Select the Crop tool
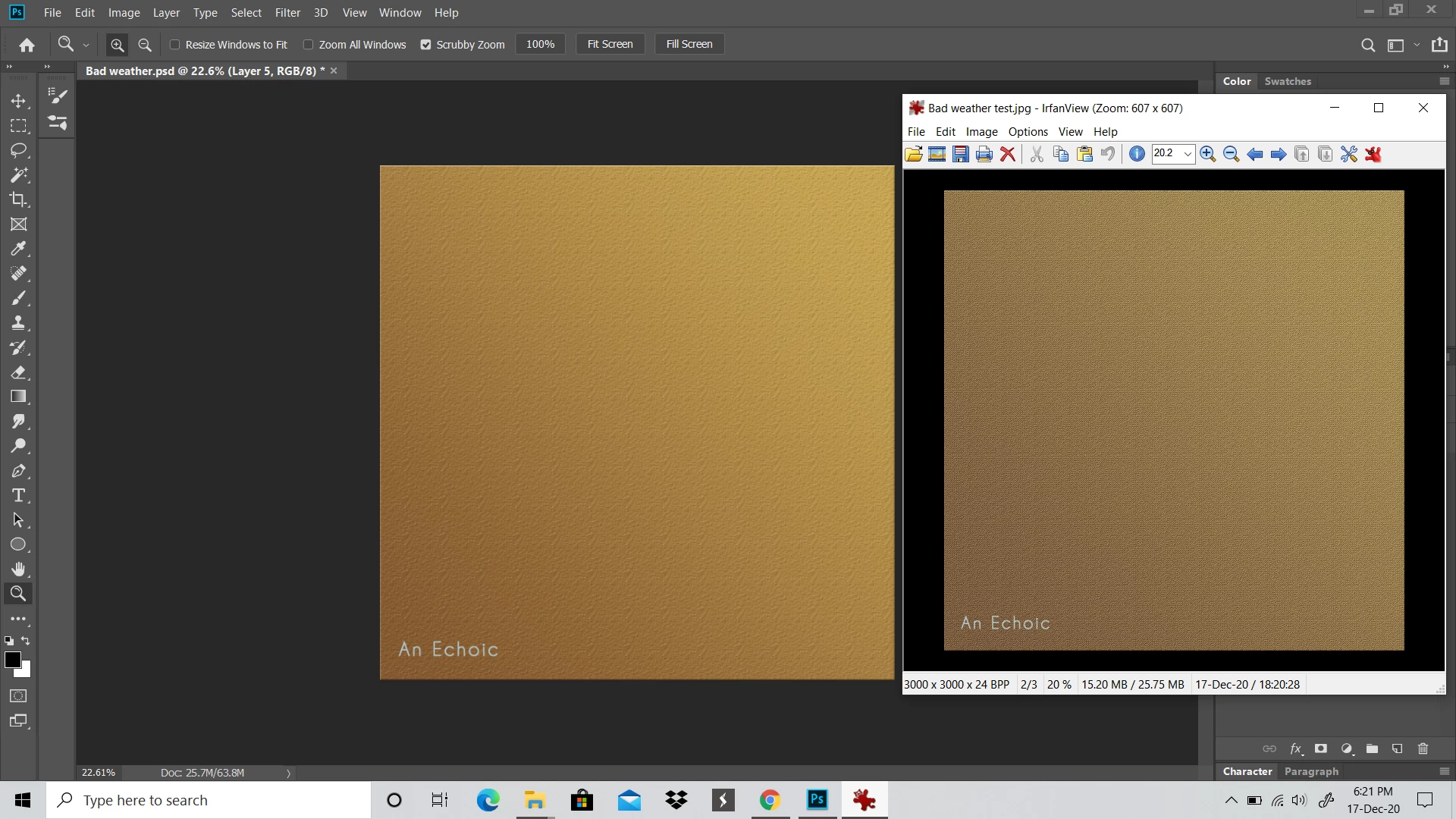 pyautogui.click(x=19, y=199)
